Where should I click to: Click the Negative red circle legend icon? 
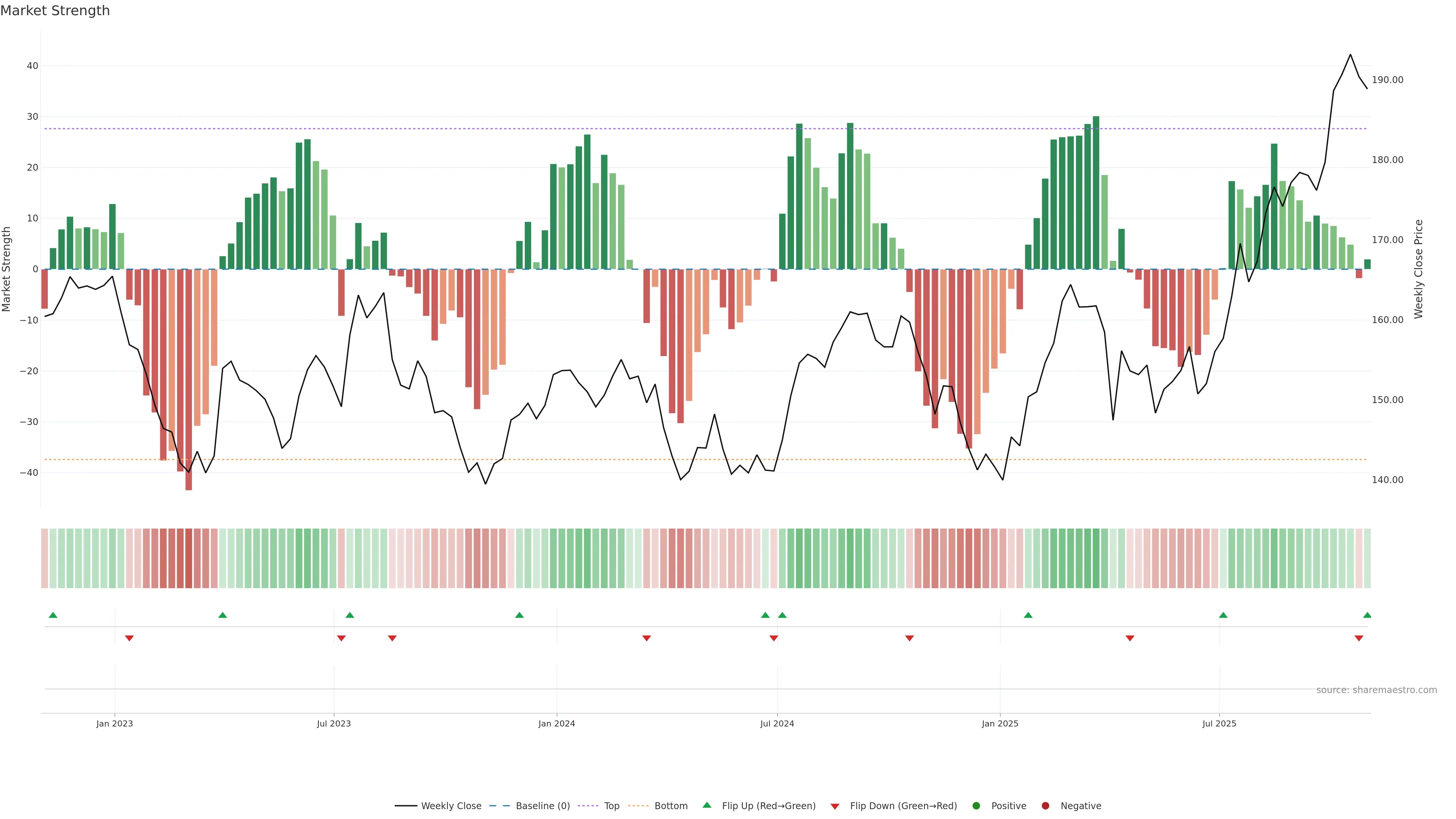click(1045, 806)
